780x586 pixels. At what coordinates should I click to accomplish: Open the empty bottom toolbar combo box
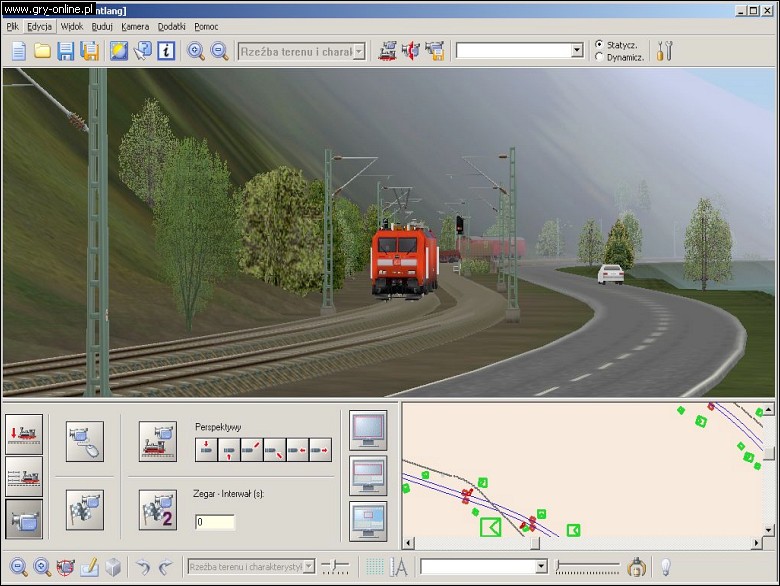coord(541,567)
